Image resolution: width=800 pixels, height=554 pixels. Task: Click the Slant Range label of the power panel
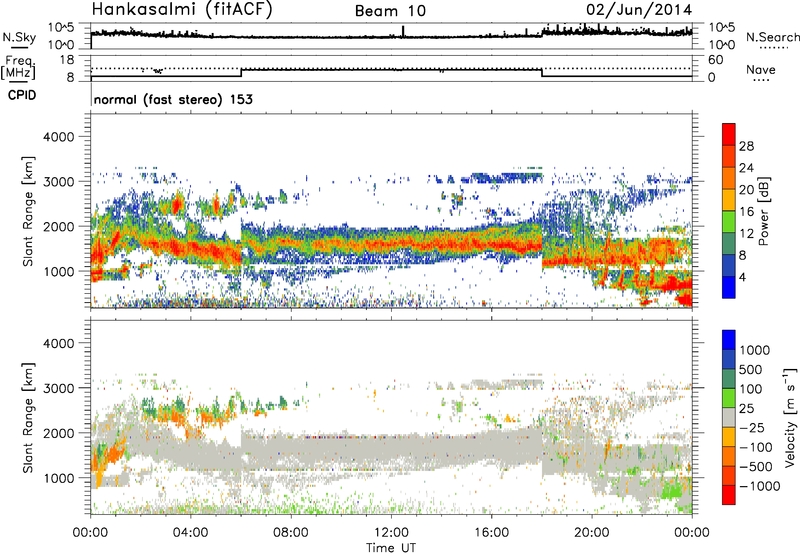tap(28, 211)
